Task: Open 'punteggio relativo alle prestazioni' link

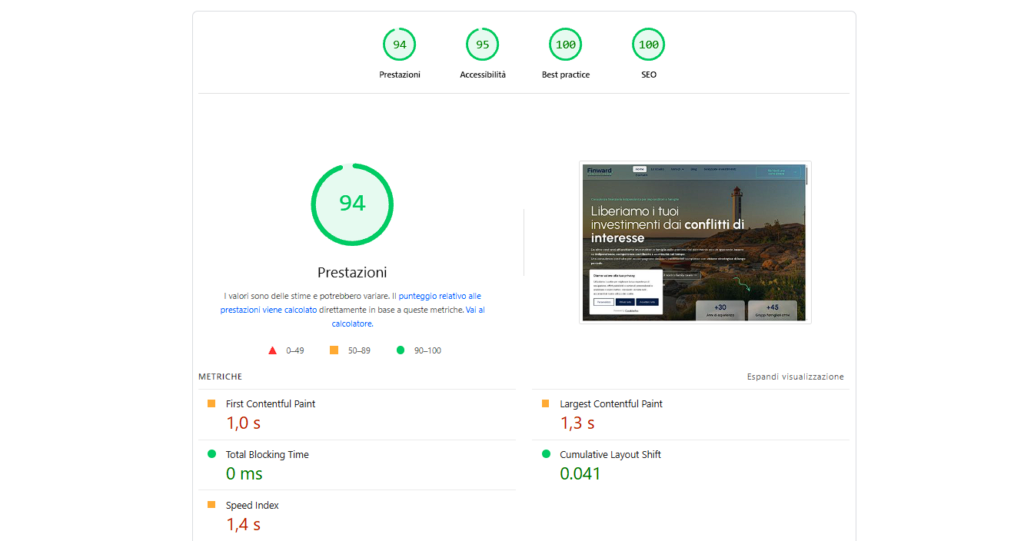Action: [x=440, y=296]
